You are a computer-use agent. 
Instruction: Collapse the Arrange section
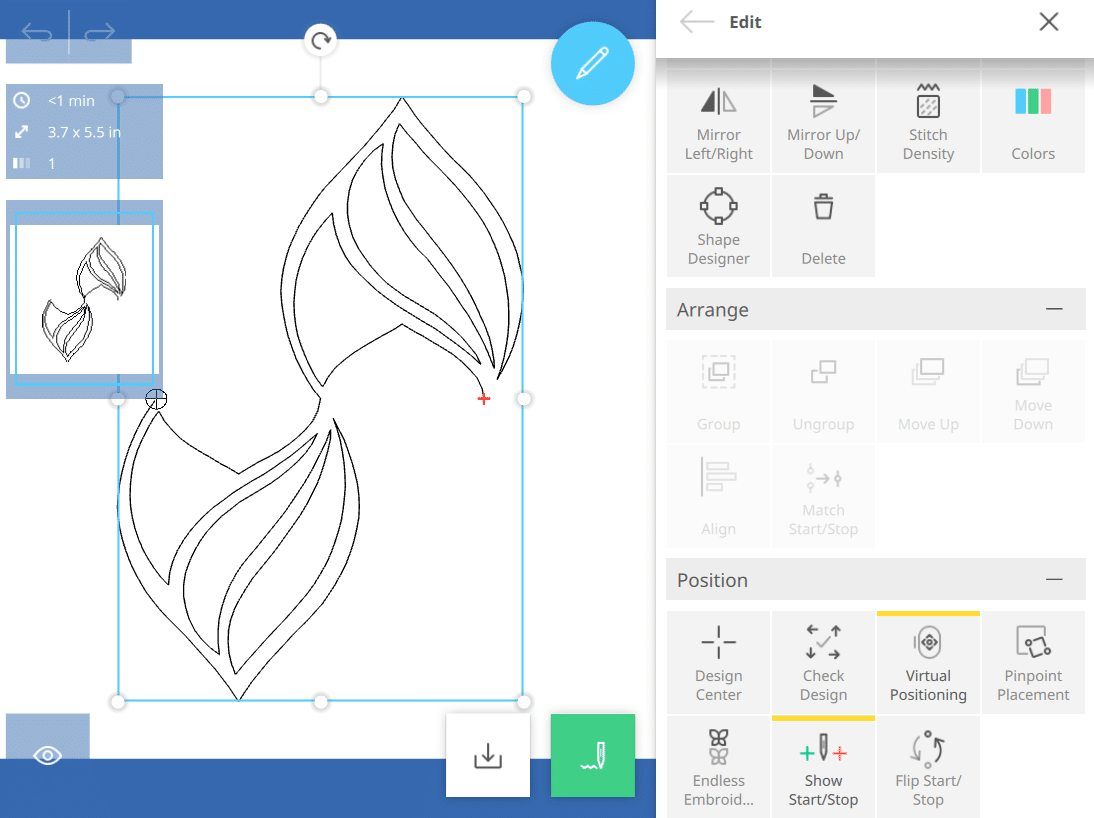[1054, 308]
